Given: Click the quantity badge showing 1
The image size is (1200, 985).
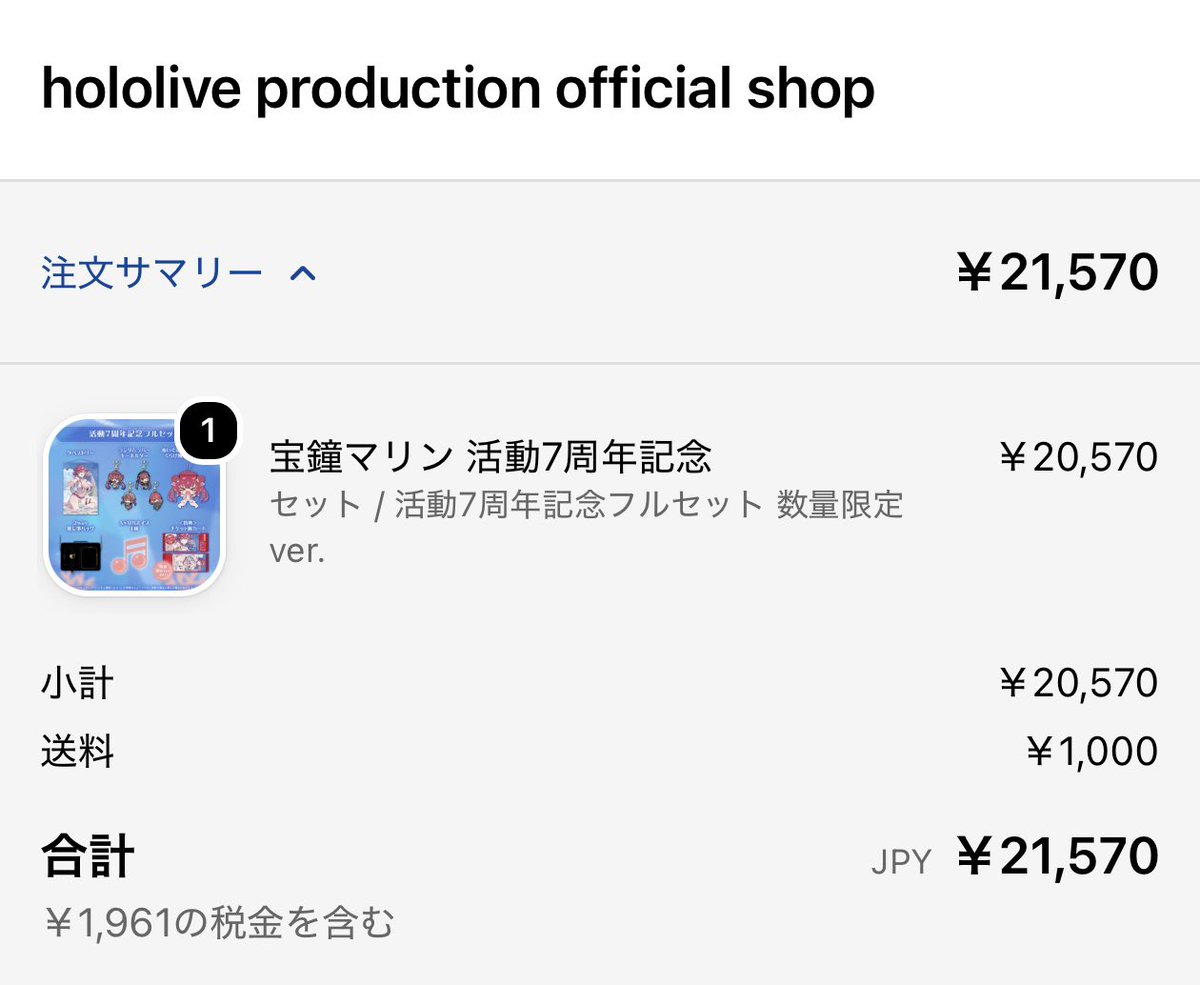Looking at the screenshot, I should 208,431.
